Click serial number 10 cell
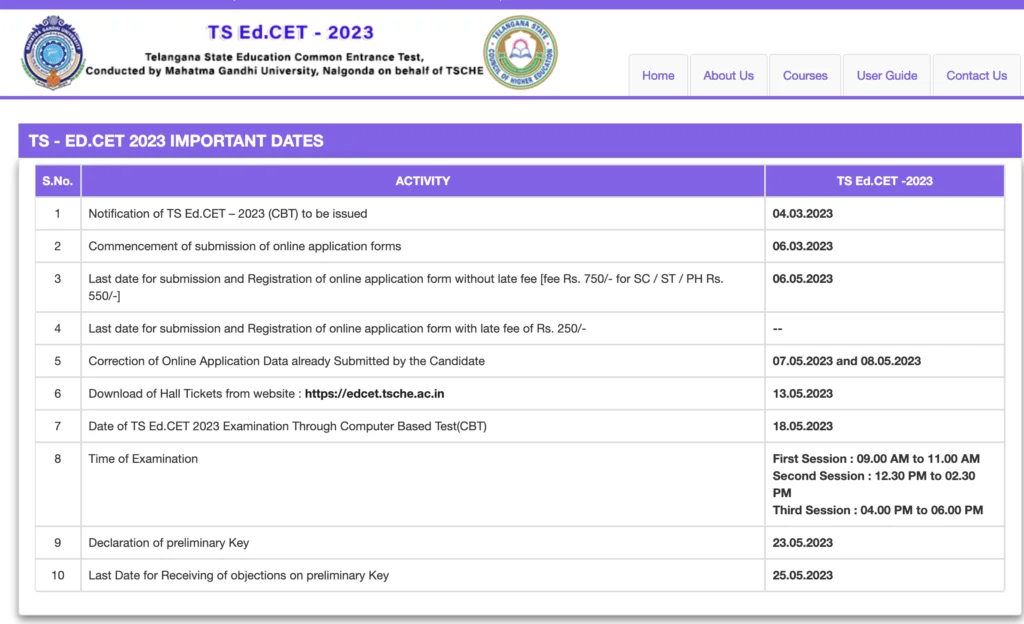Viewport: 1024px width, 624px height. click(x=57, y=575)
